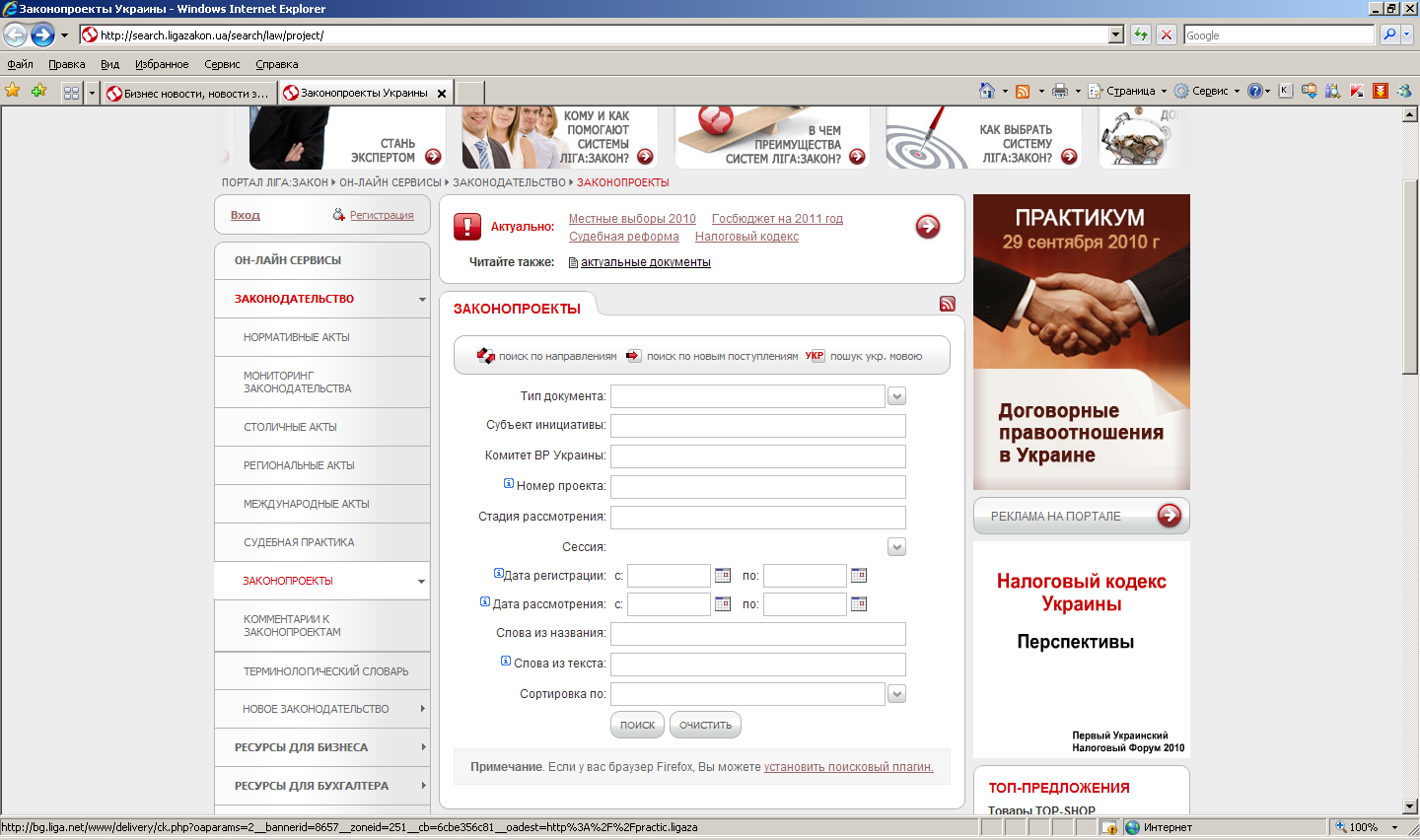Image resolution: width=1420 pixels, height=840 pixels.
Task: Open the Справка menu
Action: pos(276,64)
